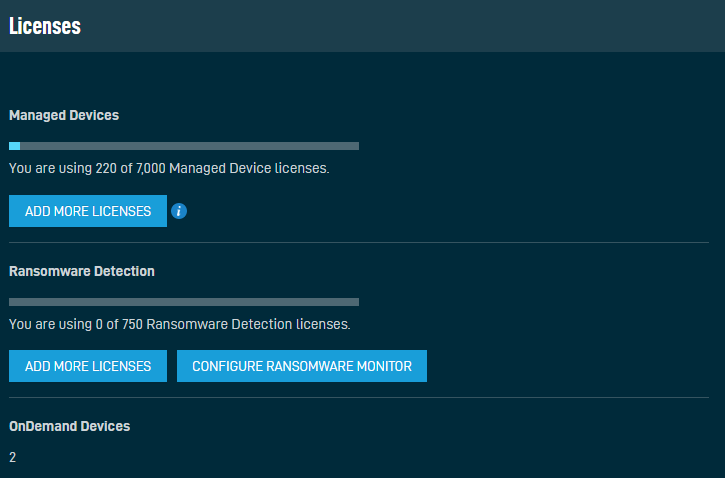This screenshot has width=725, height=478.
Task: Click the divider line above OnDemand Devices
Action: [x=359, y=398]
